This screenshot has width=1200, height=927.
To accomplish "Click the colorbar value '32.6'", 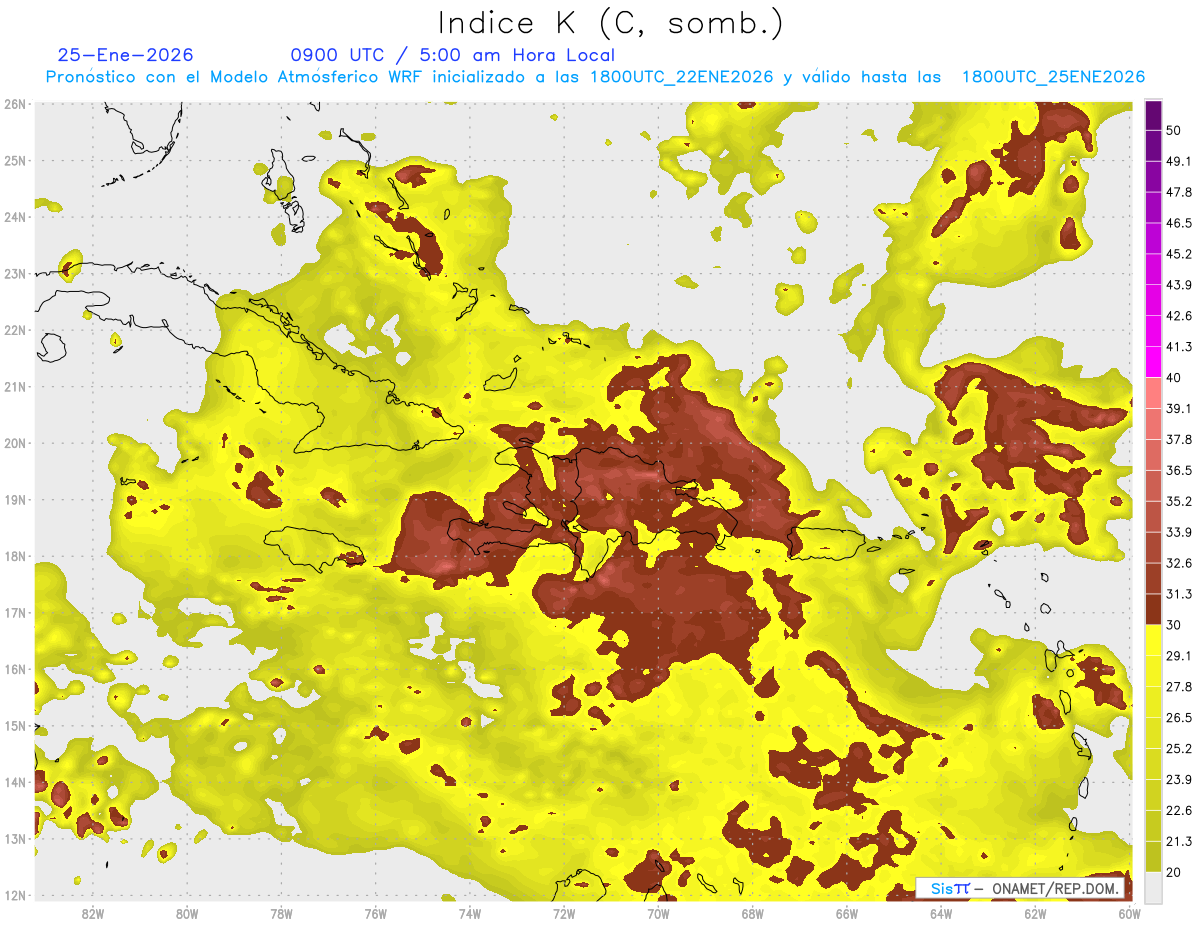I will click(1179, 563).
